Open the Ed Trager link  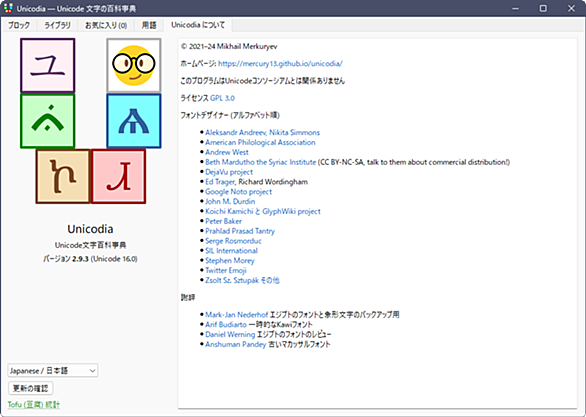click(x=220, y=182)
